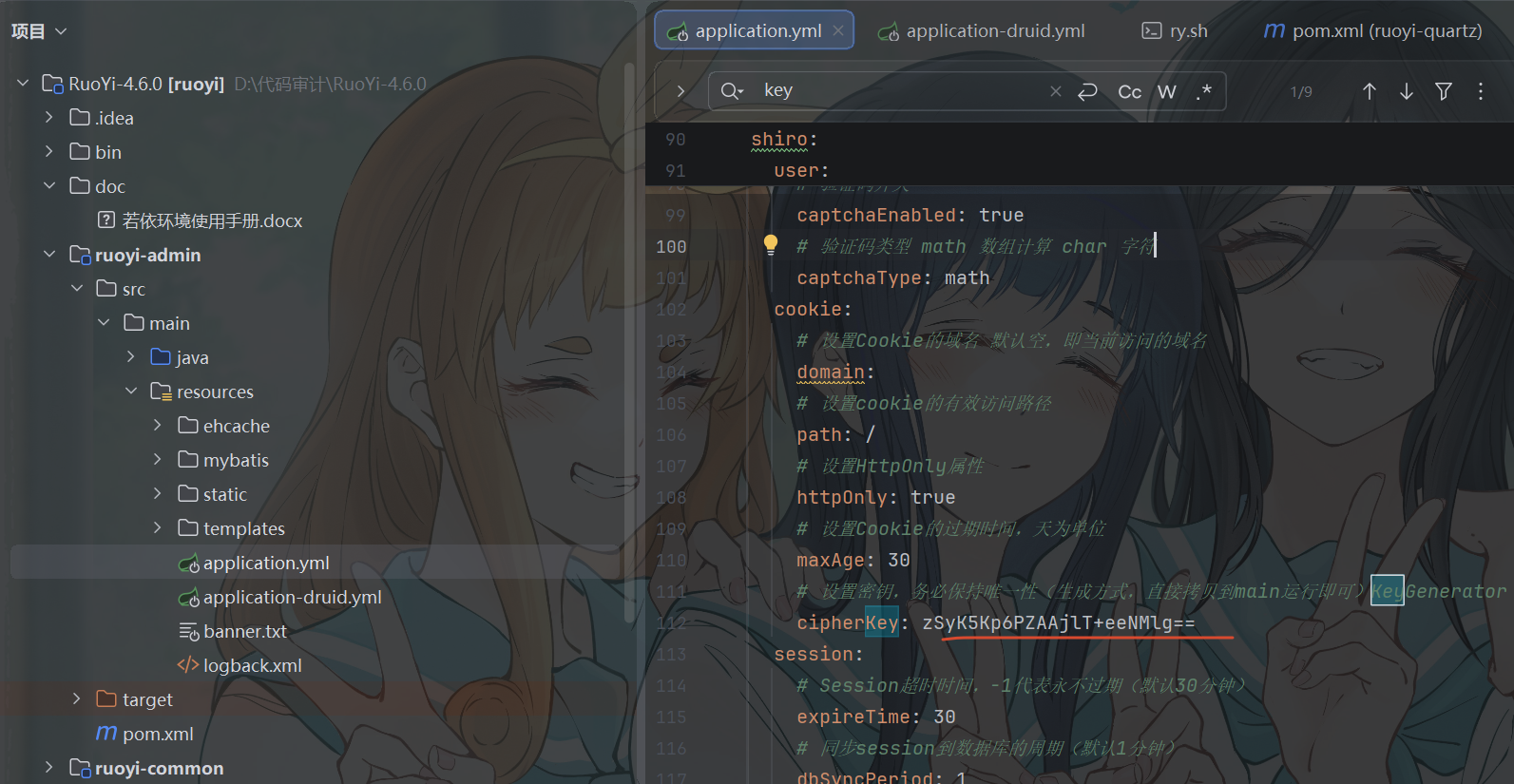Go to next search occurrence arrow
The height and width of the screenshot is (784, 1514).
coord(1407,91)
